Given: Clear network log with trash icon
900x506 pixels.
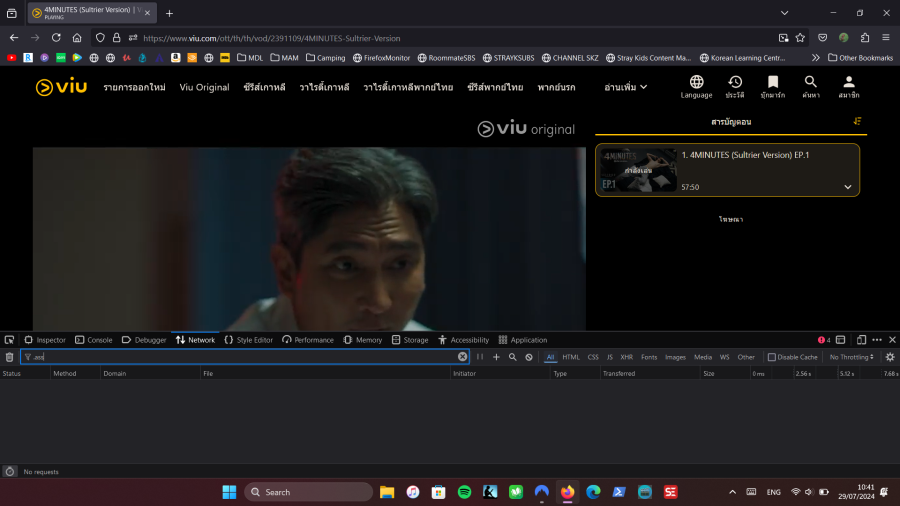Looking at the screenshot, I should [x=9, y=357].
